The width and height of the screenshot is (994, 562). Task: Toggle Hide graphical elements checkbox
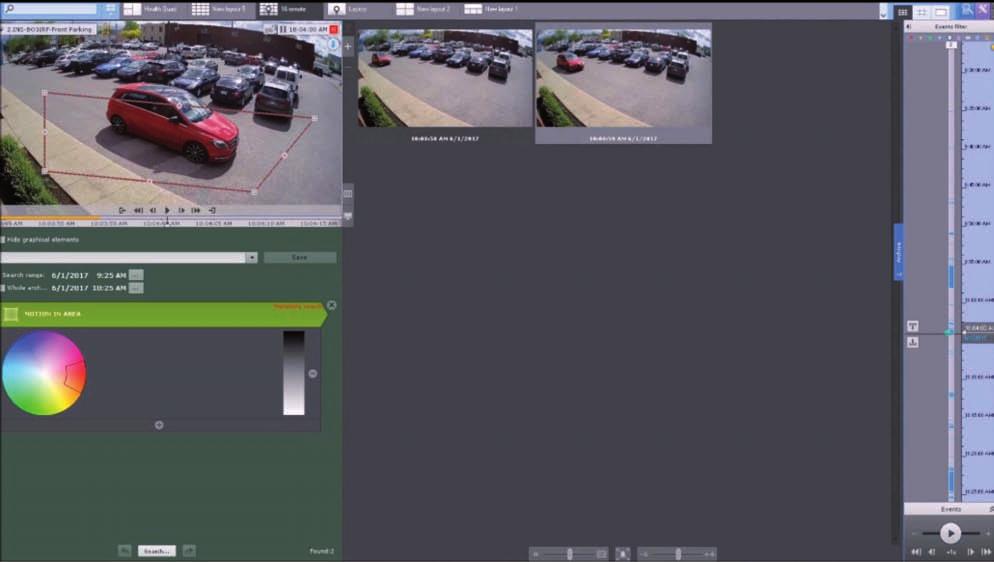(x=3, y=239)
